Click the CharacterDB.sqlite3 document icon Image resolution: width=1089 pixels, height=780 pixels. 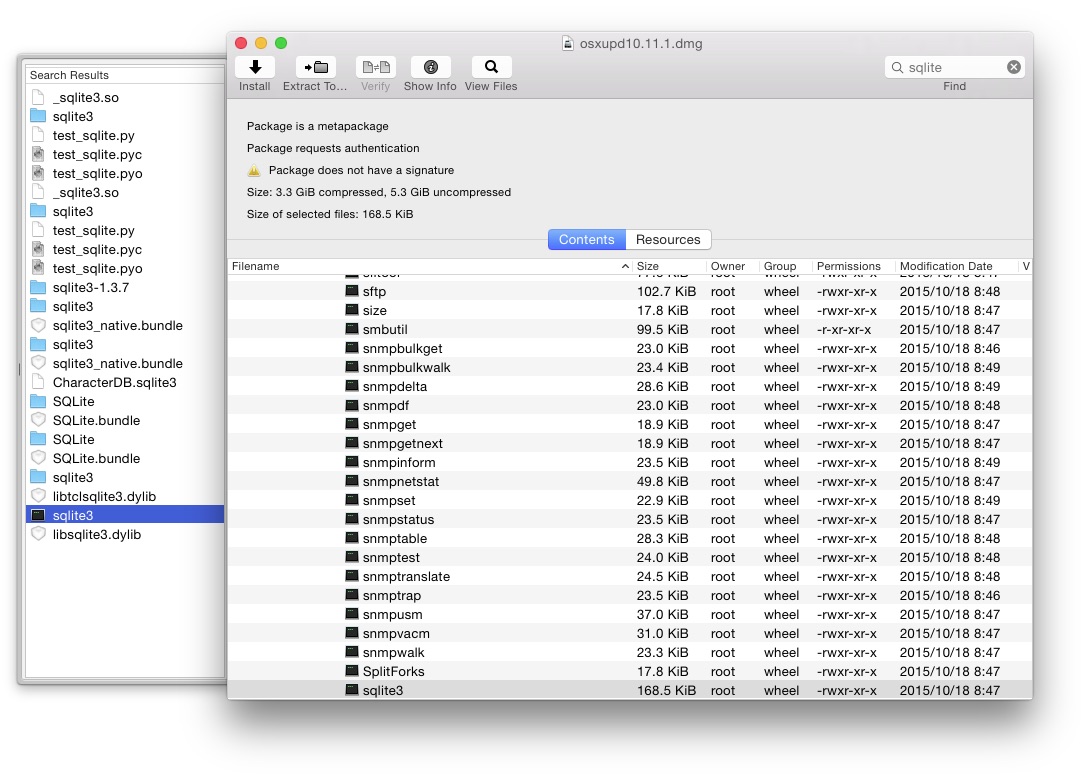coord(38,382)
